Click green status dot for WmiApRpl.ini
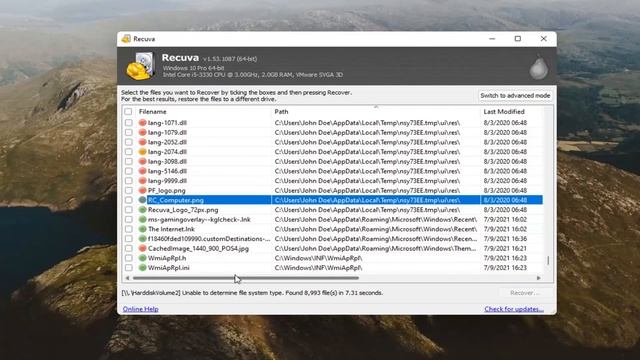The width and height of the screenshot is (640, 360). [x=142, y=268]
